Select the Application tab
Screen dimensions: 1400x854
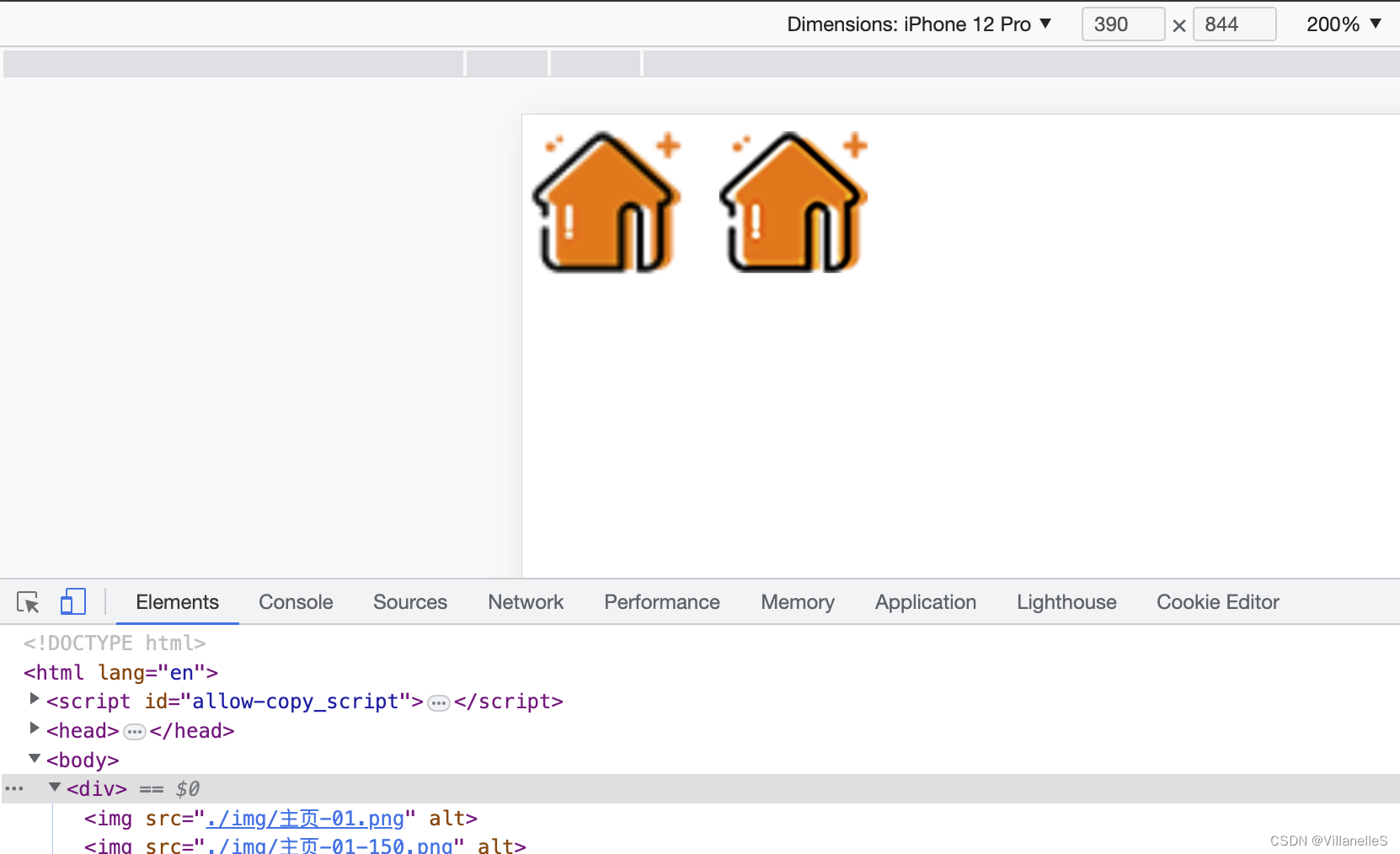click(926, 602)
